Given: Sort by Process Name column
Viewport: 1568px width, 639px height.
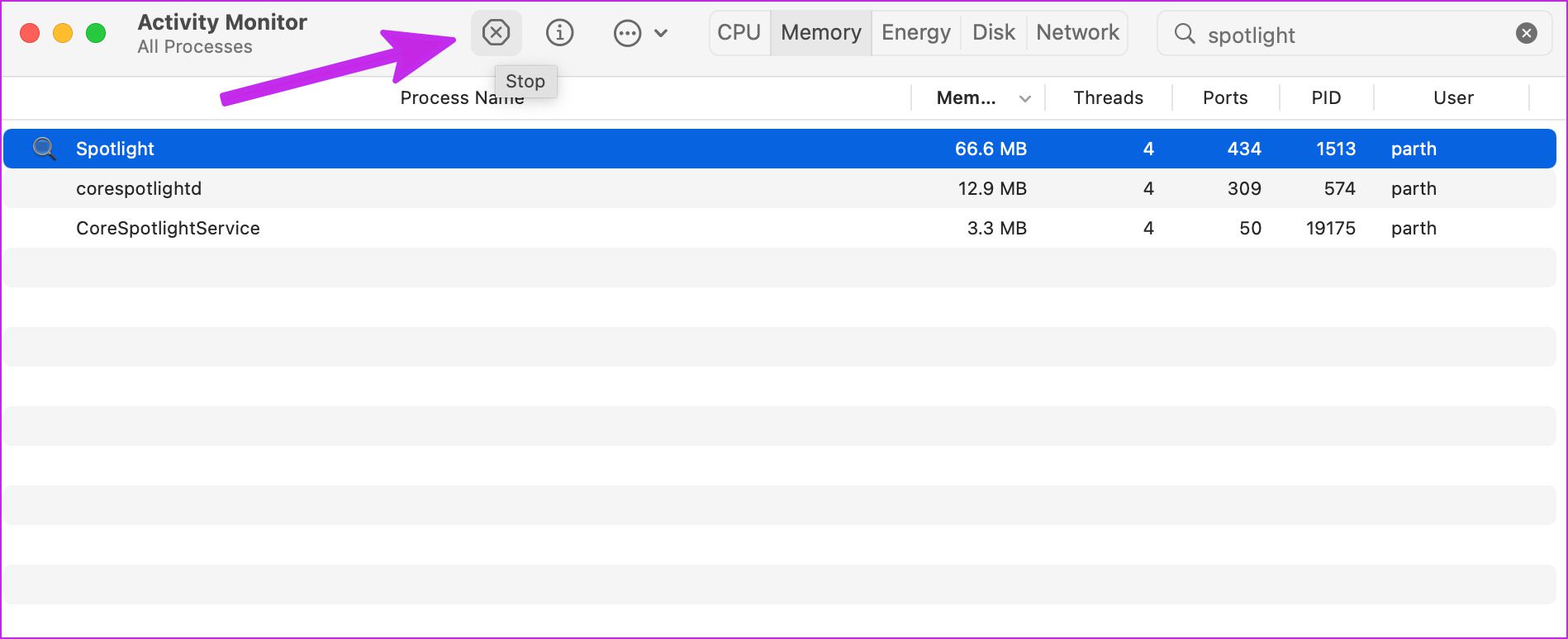Looking at the screenshot, I should point(462,97).
